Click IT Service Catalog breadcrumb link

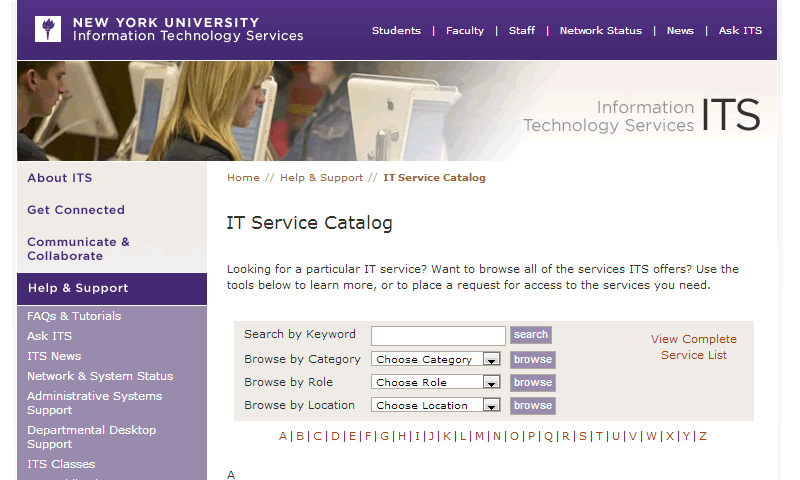(x=434, y=178)
